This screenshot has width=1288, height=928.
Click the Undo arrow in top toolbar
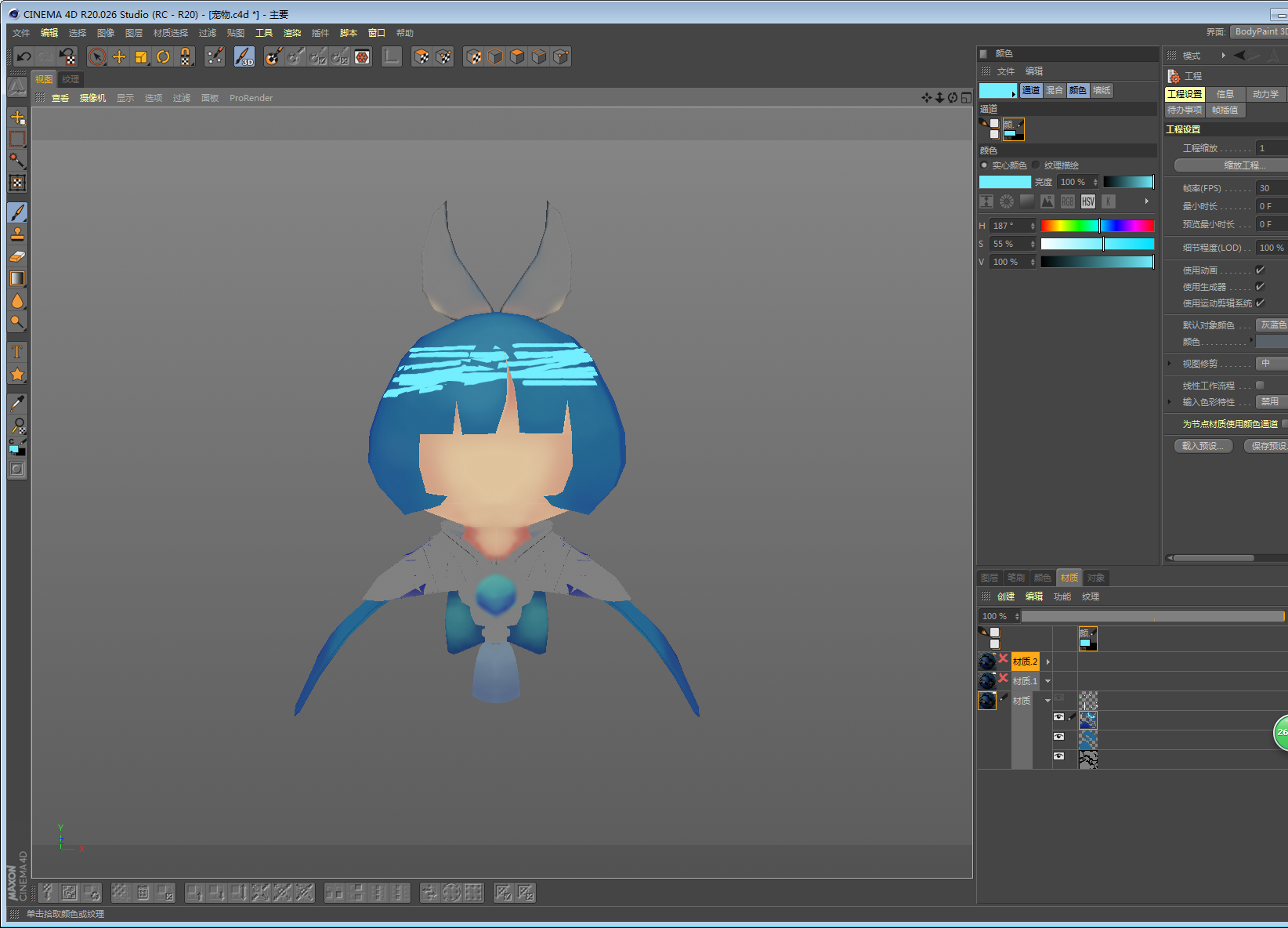(x=24, y=56)
